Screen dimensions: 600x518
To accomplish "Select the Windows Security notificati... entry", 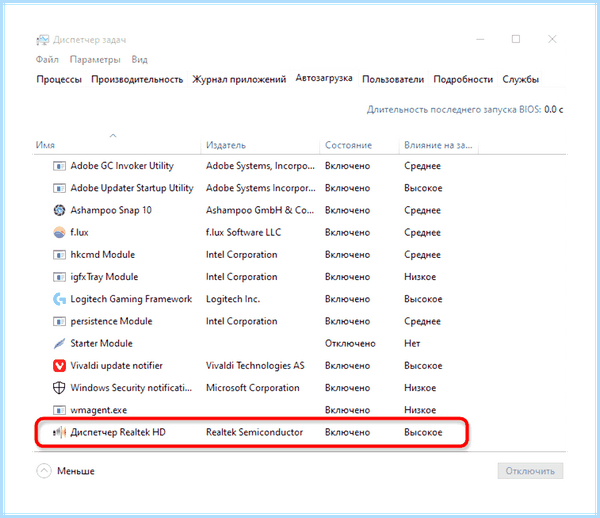I will coord(131,388).
